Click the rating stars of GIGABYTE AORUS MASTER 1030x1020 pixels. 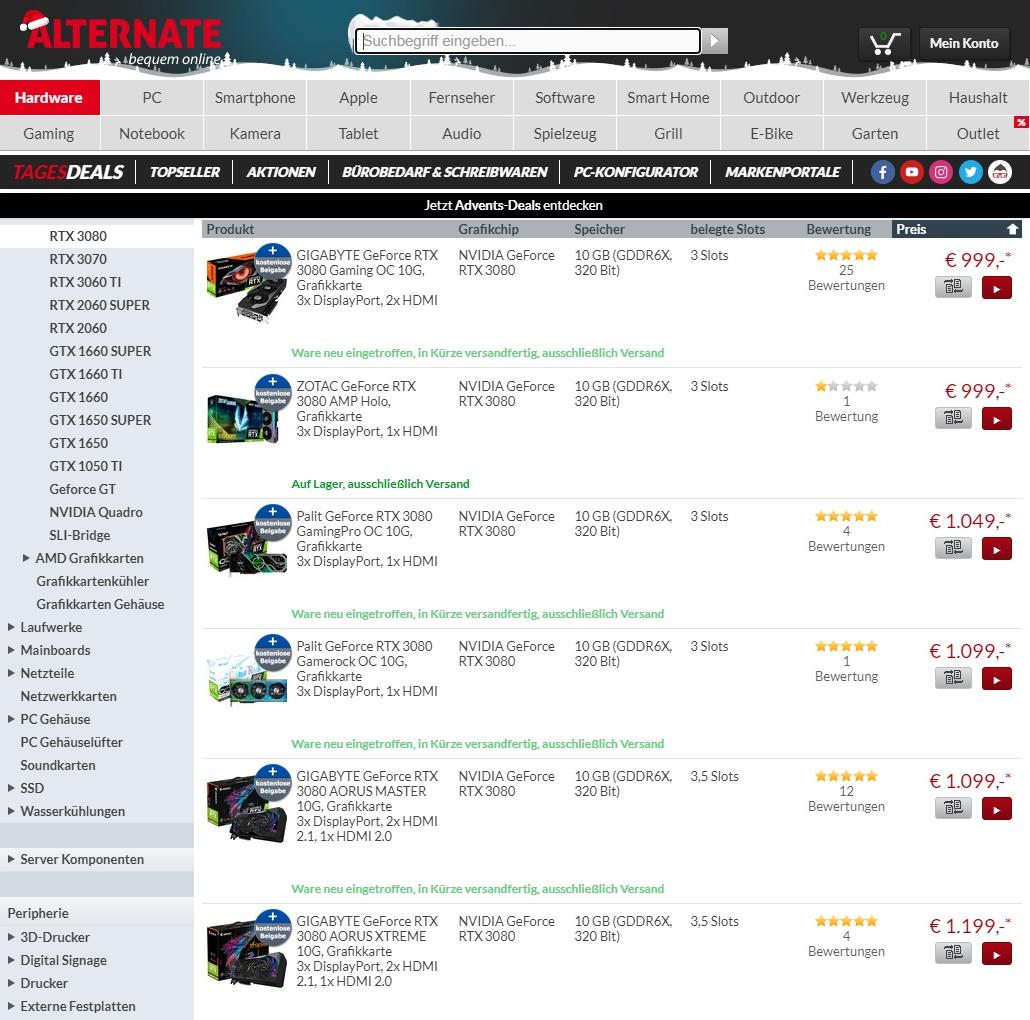tap(846, 775)
